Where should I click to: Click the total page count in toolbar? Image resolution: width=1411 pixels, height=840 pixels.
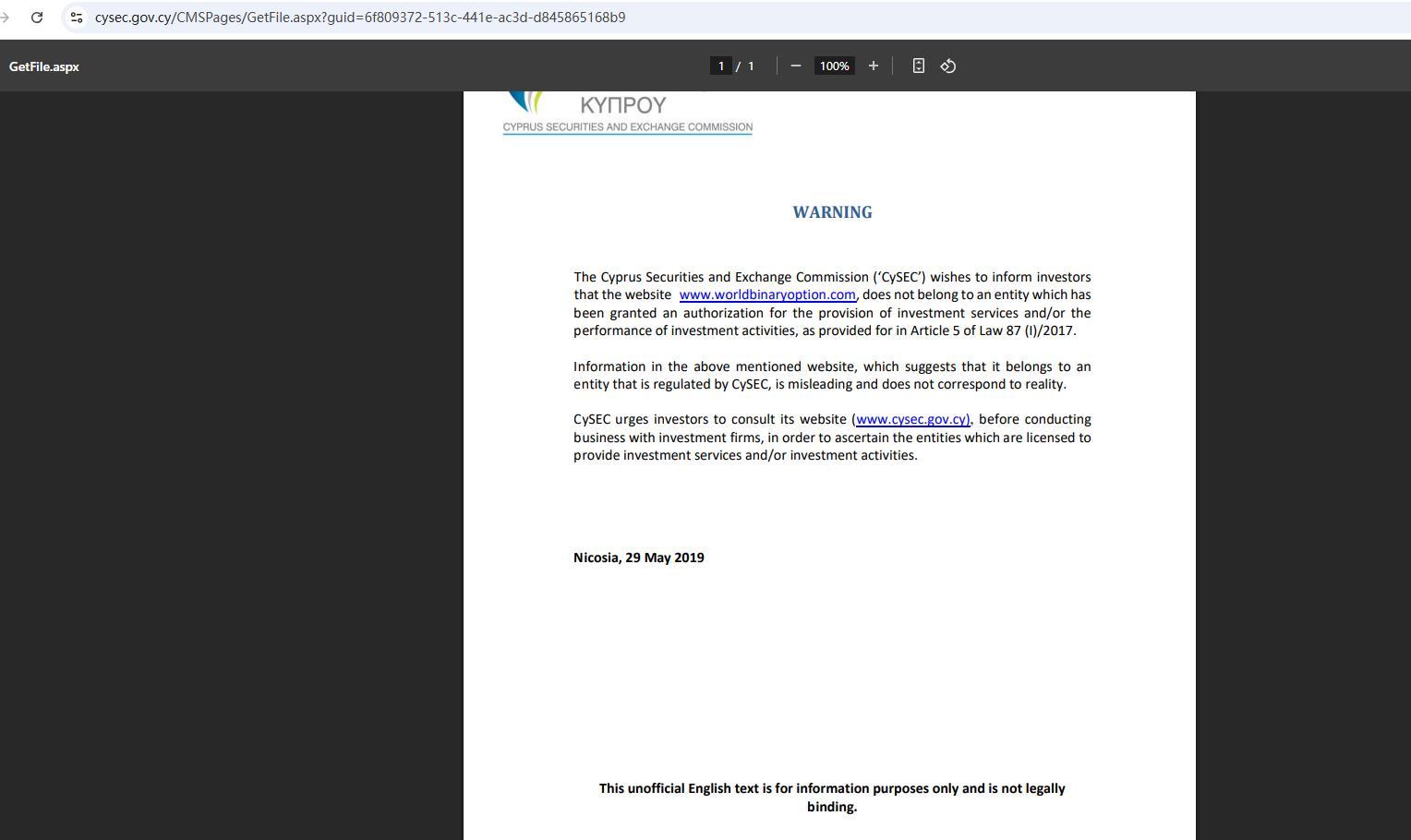tap(751, 66)
